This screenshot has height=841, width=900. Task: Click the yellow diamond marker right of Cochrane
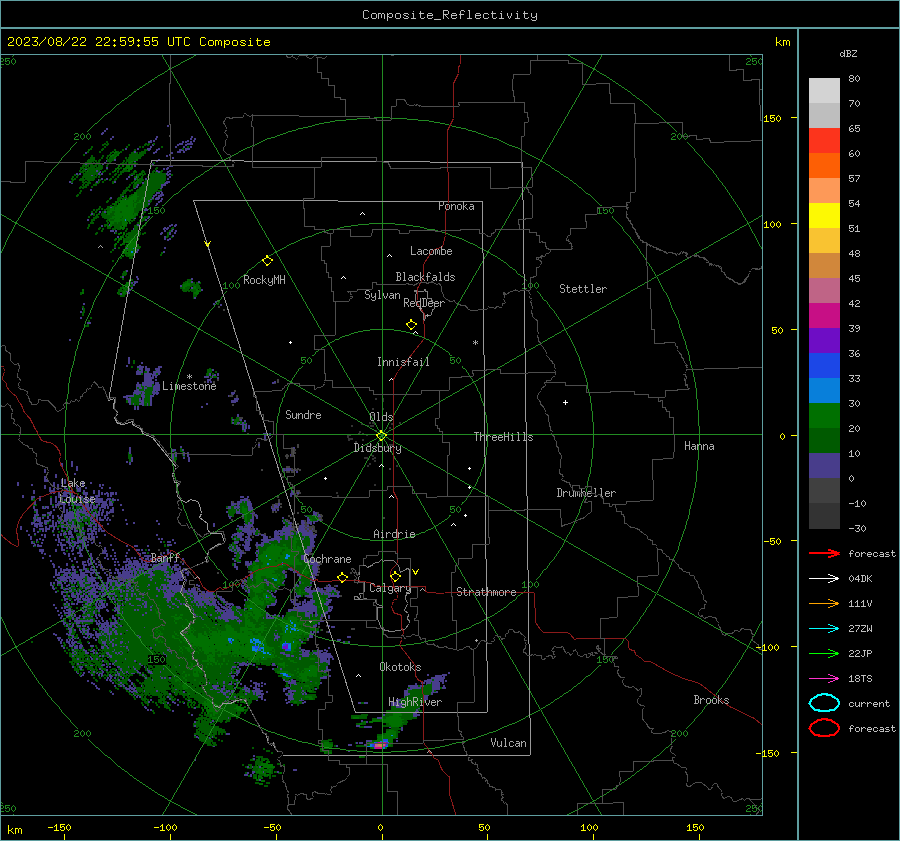[x=342, y=577]
